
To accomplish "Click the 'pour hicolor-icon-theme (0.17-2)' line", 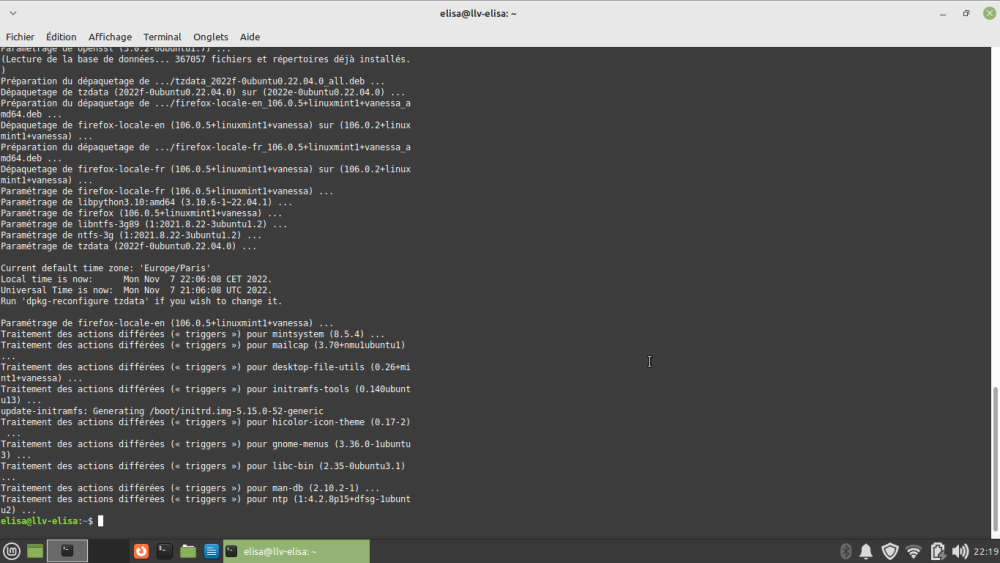I will click(205, 422).
